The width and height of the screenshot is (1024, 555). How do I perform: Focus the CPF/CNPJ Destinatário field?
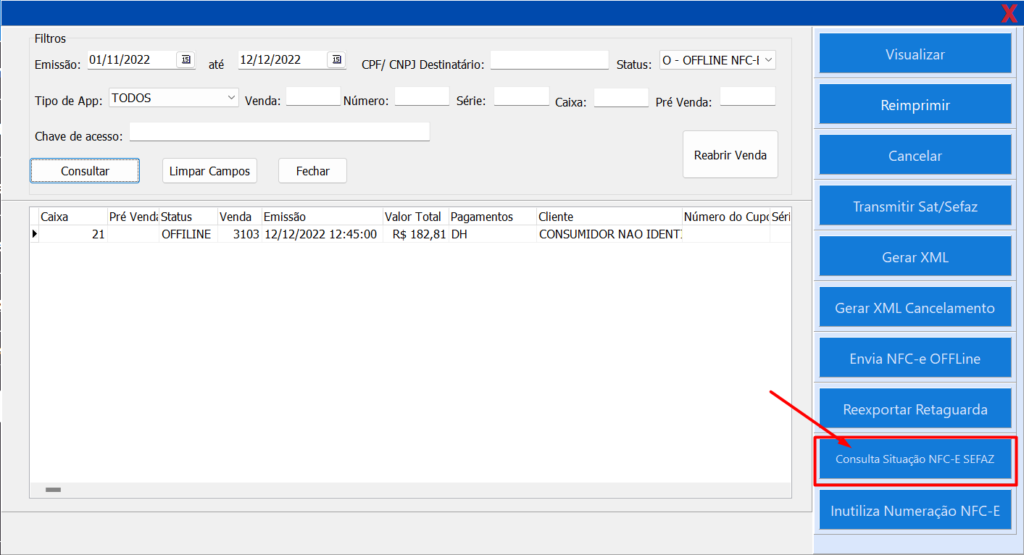click(549, 61)
